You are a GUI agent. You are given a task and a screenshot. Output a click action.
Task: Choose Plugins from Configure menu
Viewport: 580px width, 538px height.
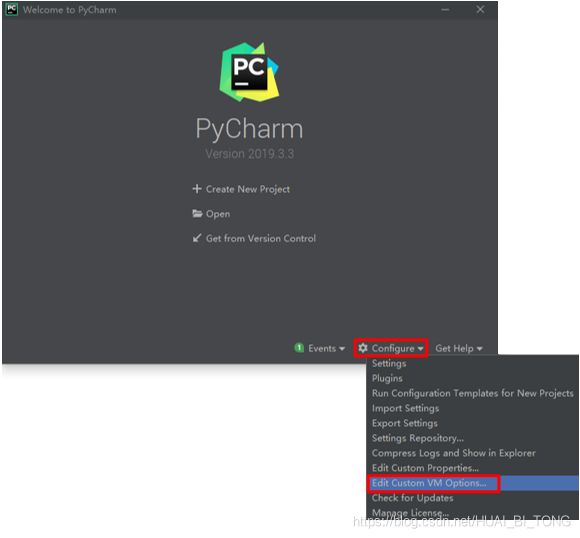pos(473,378)
